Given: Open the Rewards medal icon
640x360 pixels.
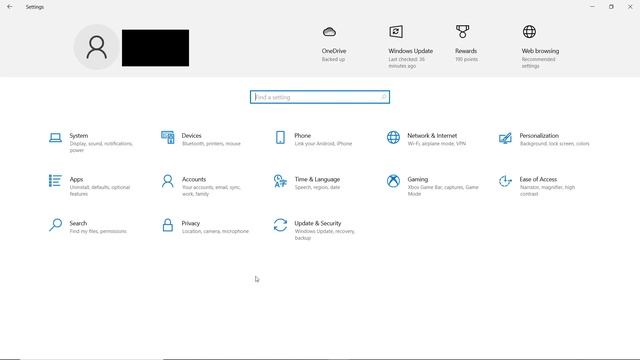Looking at the screenshot, I should [x=462, y=31].
